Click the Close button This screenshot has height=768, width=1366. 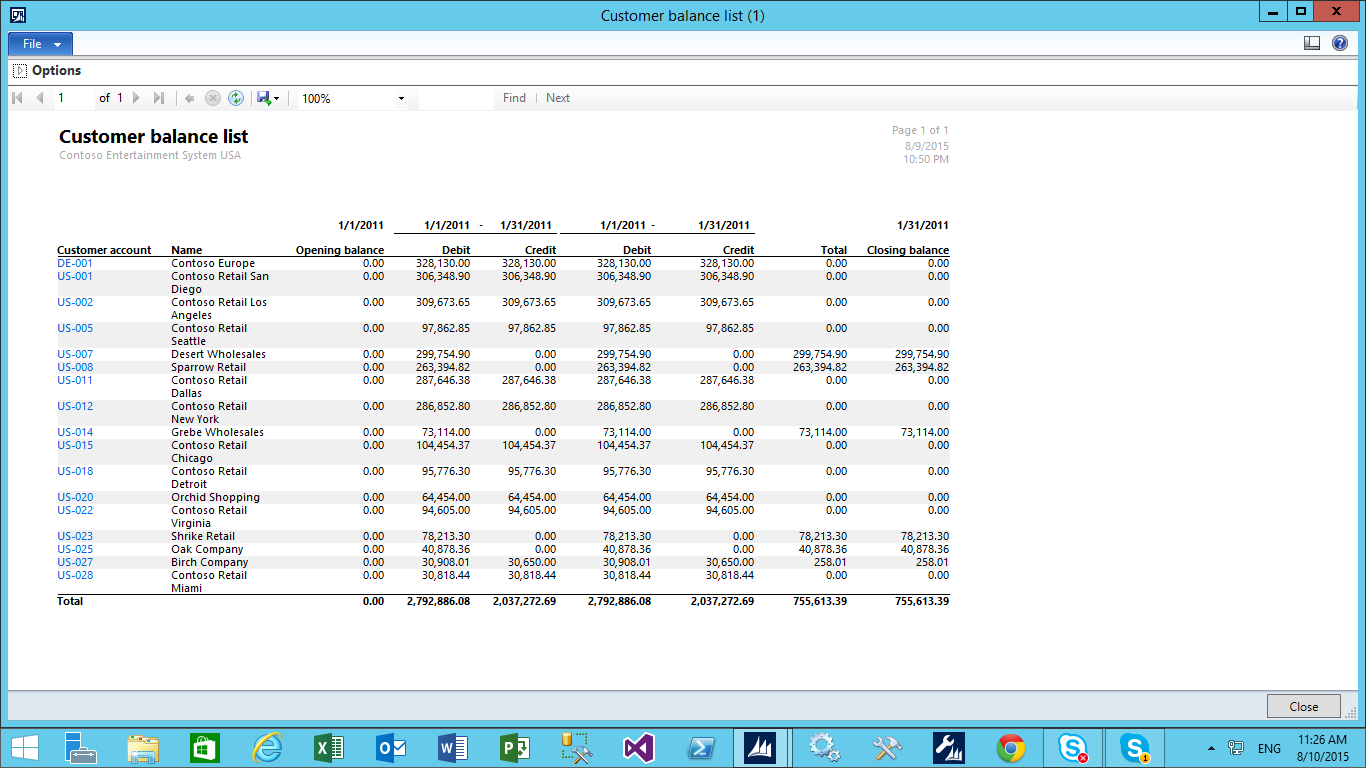coord(1304,706)
